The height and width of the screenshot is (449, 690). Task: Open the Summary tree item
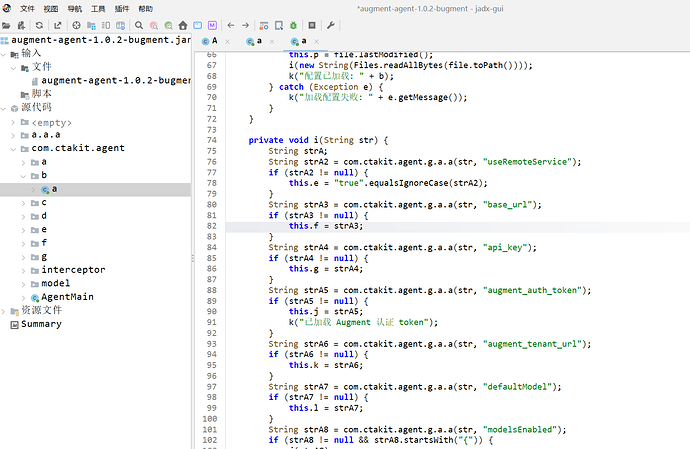pos(41,323)
